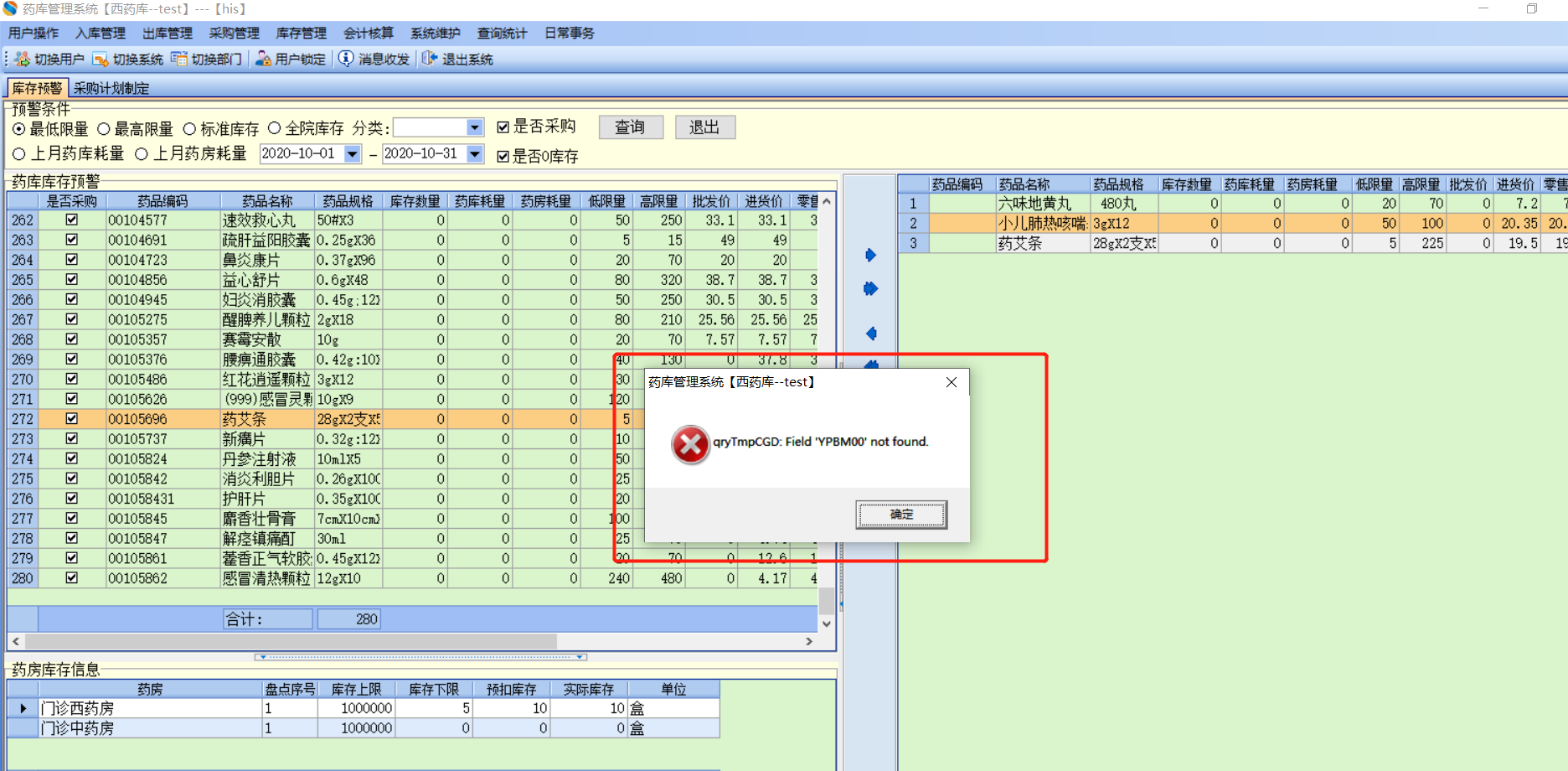
Task: Uncheck purchase box for 感冒清热颗粒 row
Action: click(x=72, y=577)
